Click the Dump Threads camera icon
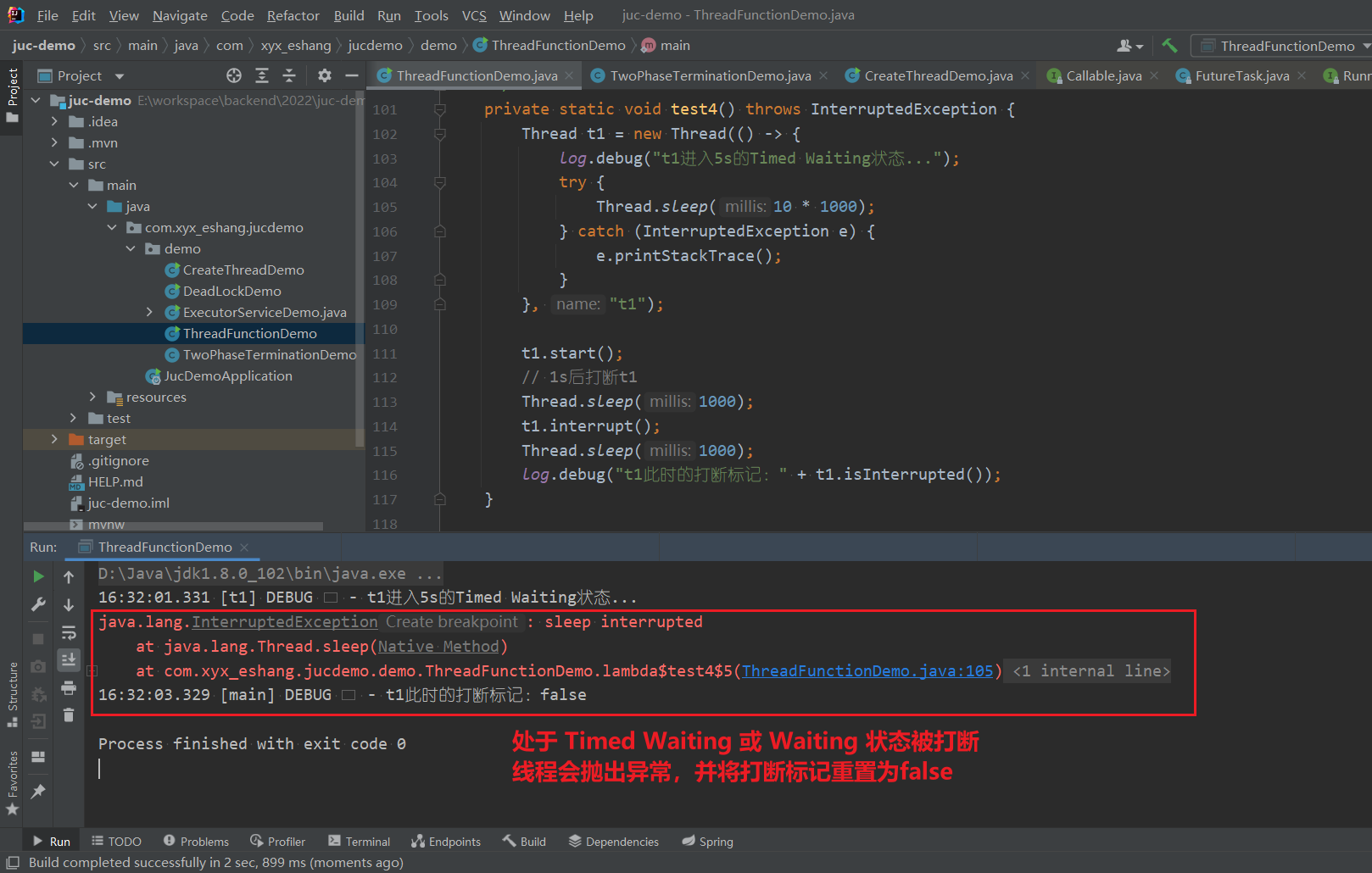 (38, 666)
